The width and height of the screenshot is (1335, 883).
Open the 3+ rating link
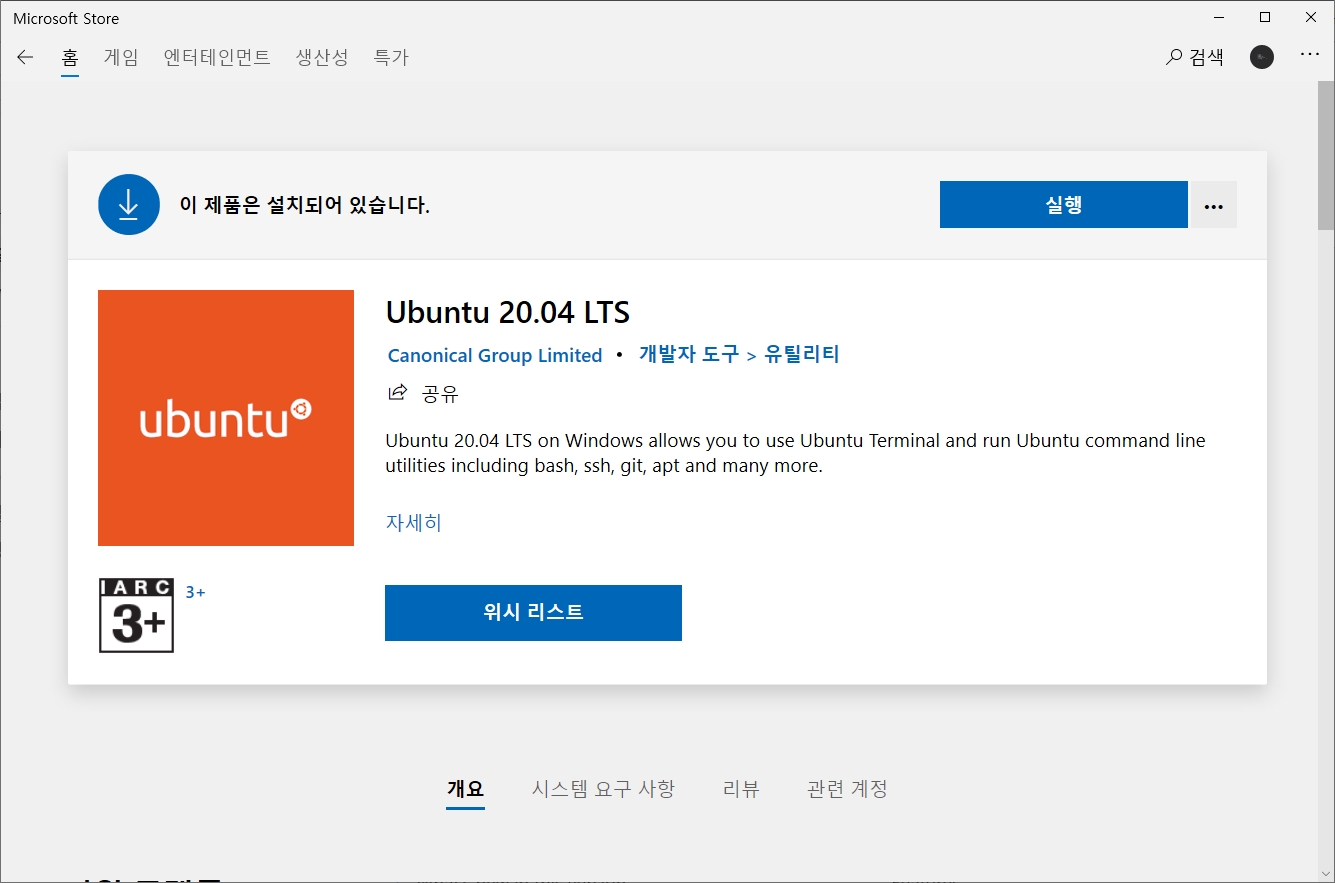pyautogui.click(x=195, y=592)
